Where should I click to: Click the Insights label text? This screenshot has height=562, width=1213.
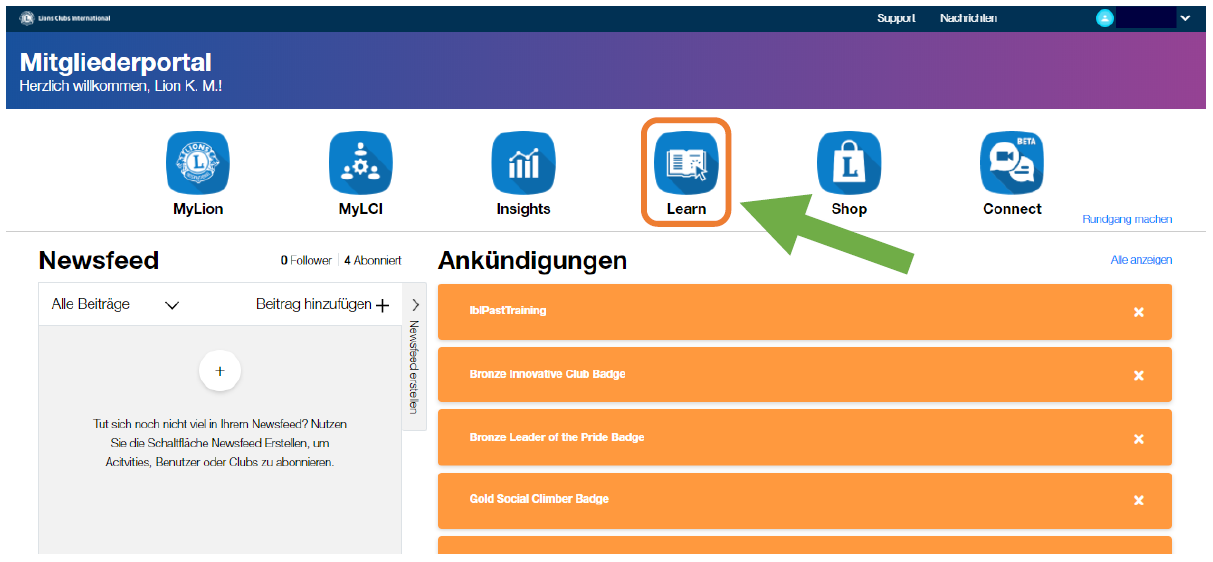point(523,209)
